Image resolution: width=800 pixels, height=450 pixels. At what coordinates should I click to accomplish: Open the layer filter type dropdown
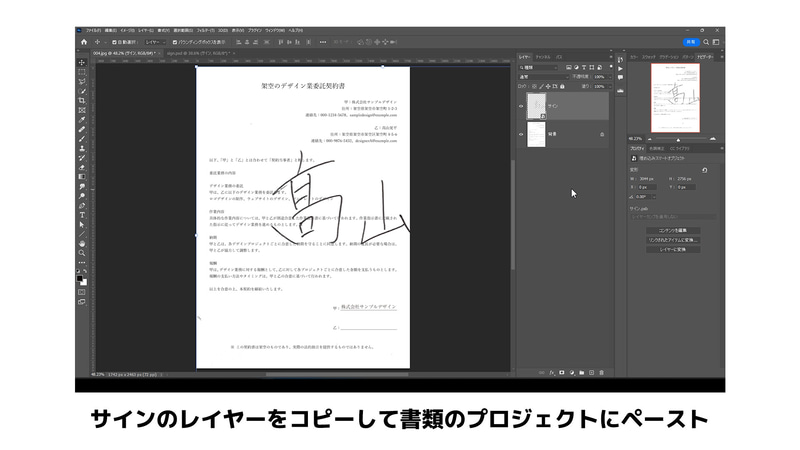538,67
